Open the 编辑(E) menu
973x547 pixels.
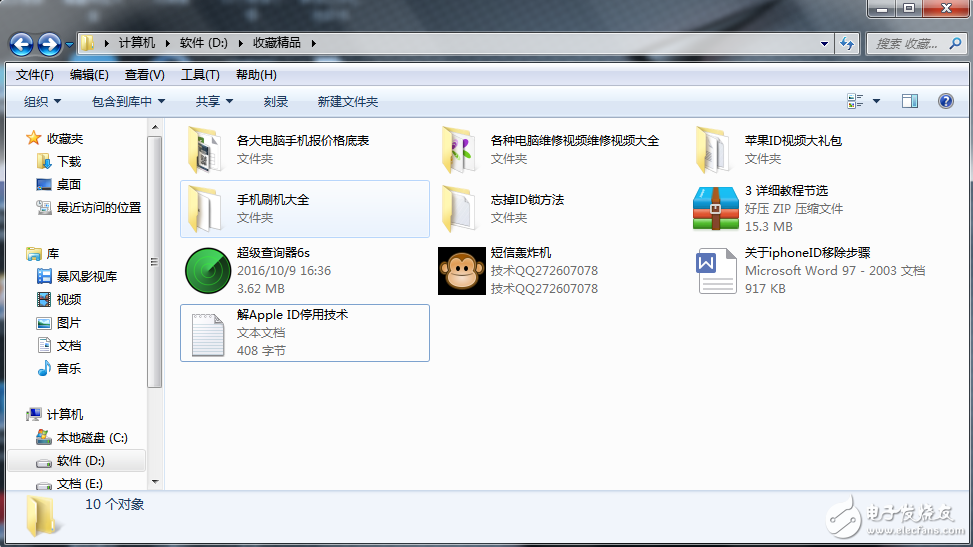tap(89, 75)
